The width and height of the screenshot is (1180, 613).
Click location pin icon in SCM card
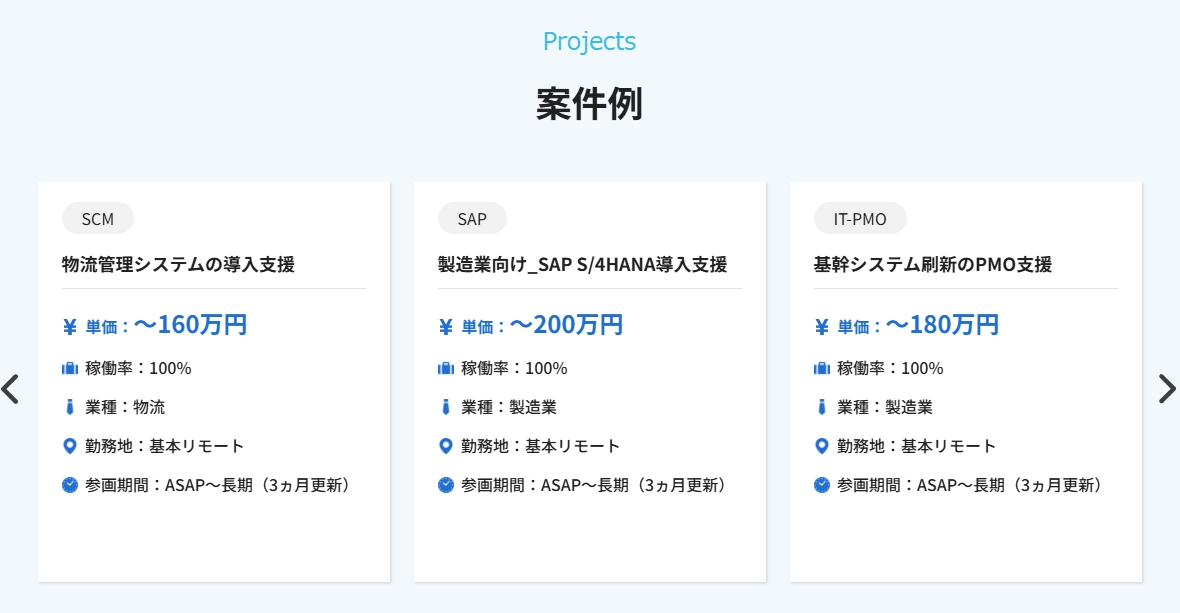coord(70,446)
